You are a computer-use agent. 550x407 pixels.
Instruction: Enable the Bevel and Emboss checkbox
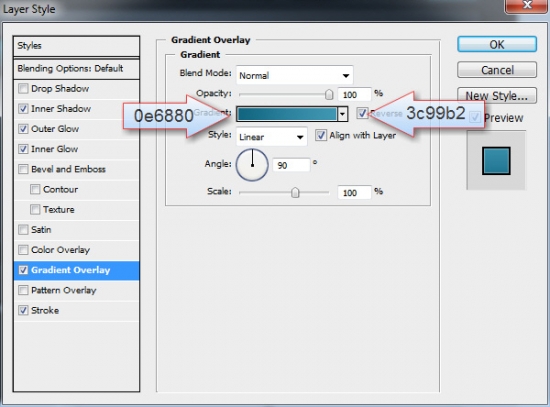click(23, 169)
